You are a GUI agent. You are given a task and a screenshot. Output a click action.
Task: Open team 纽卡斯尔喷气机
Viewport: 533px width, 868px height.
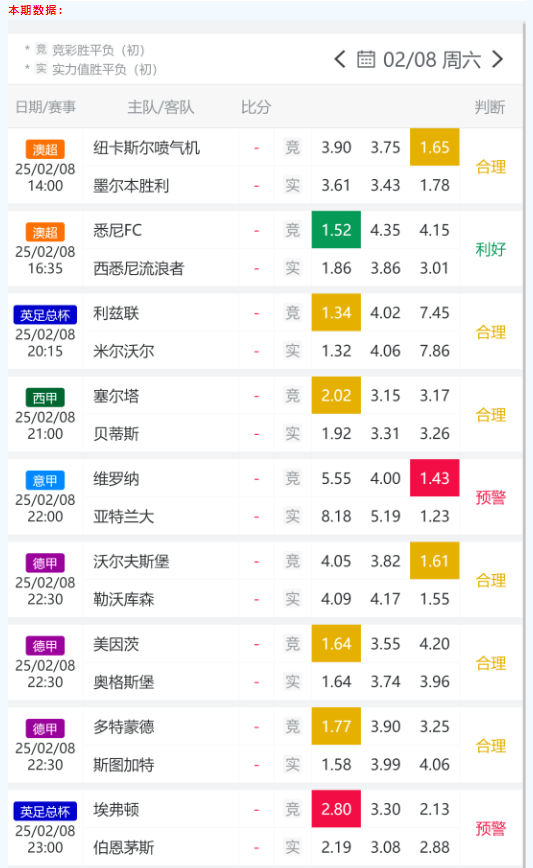146,148
